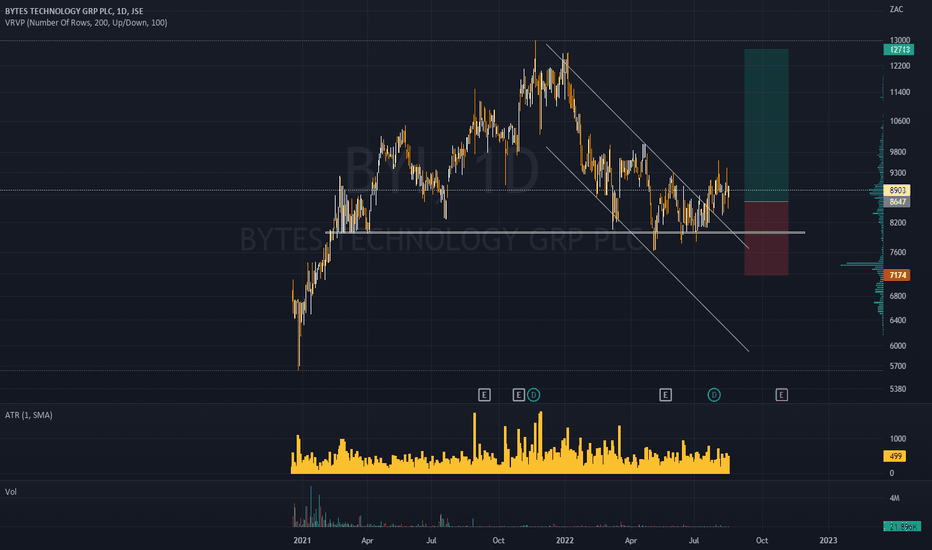Click the 13000 price axis label
932x550 pixels.
coord(900,40)
